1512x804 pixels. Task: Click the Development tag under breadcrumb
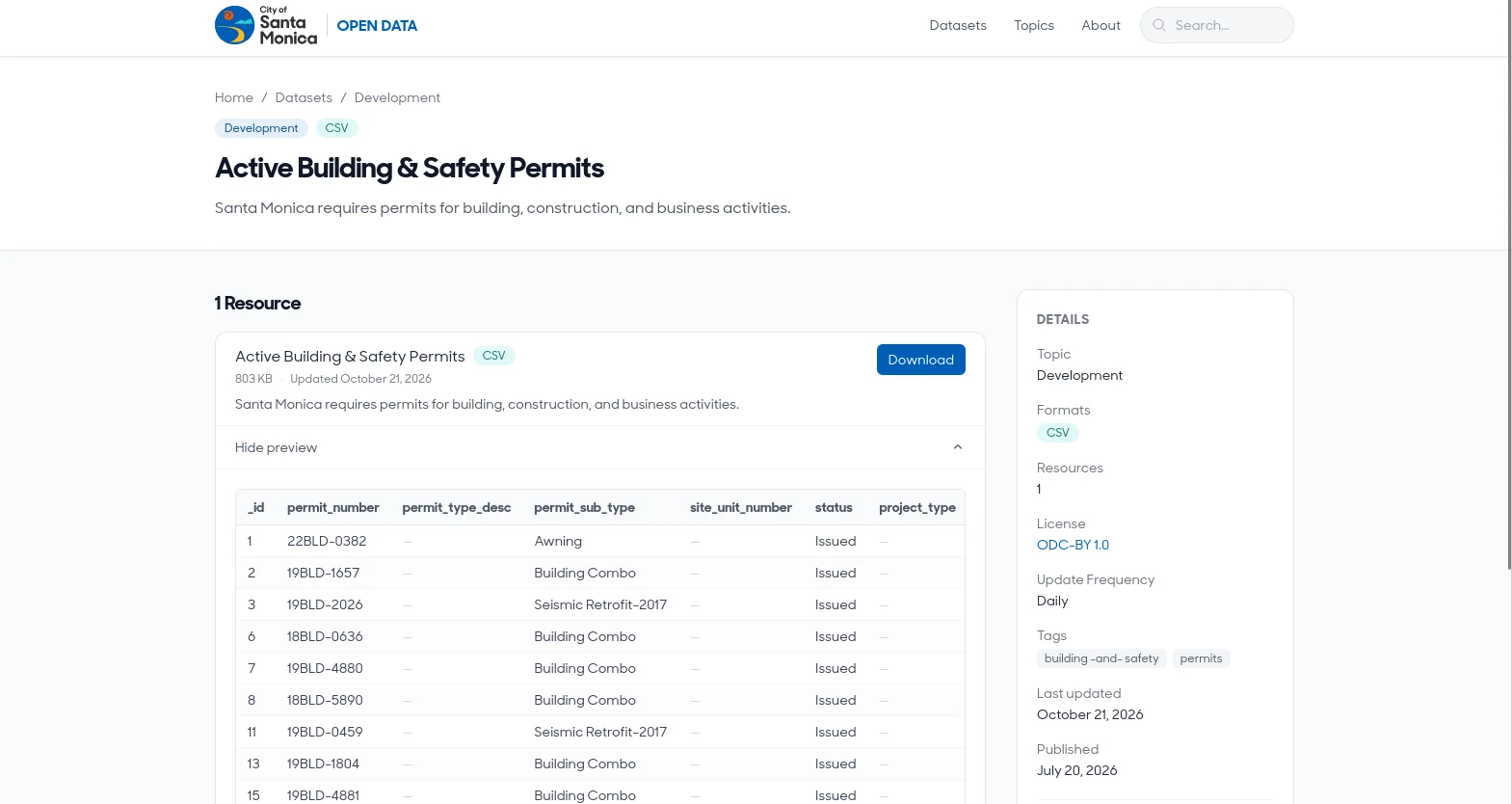tap(261, 128)
